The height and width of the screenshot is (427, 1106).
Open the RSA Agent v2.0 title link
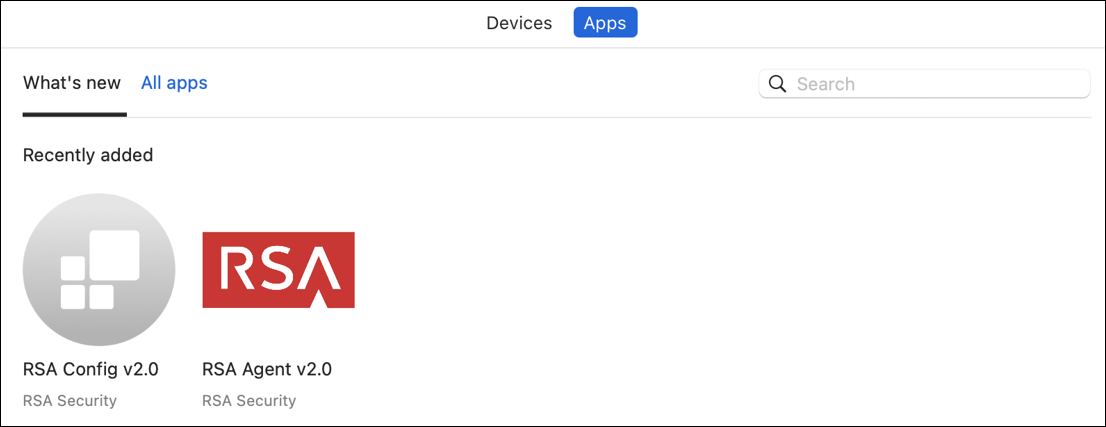pos(267,369)
